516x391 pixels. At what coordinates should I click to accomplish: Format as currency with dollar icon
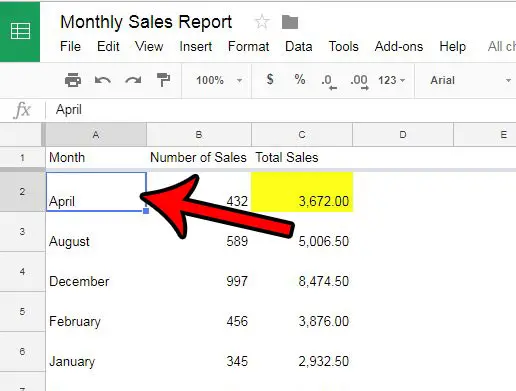click(270, 80)
